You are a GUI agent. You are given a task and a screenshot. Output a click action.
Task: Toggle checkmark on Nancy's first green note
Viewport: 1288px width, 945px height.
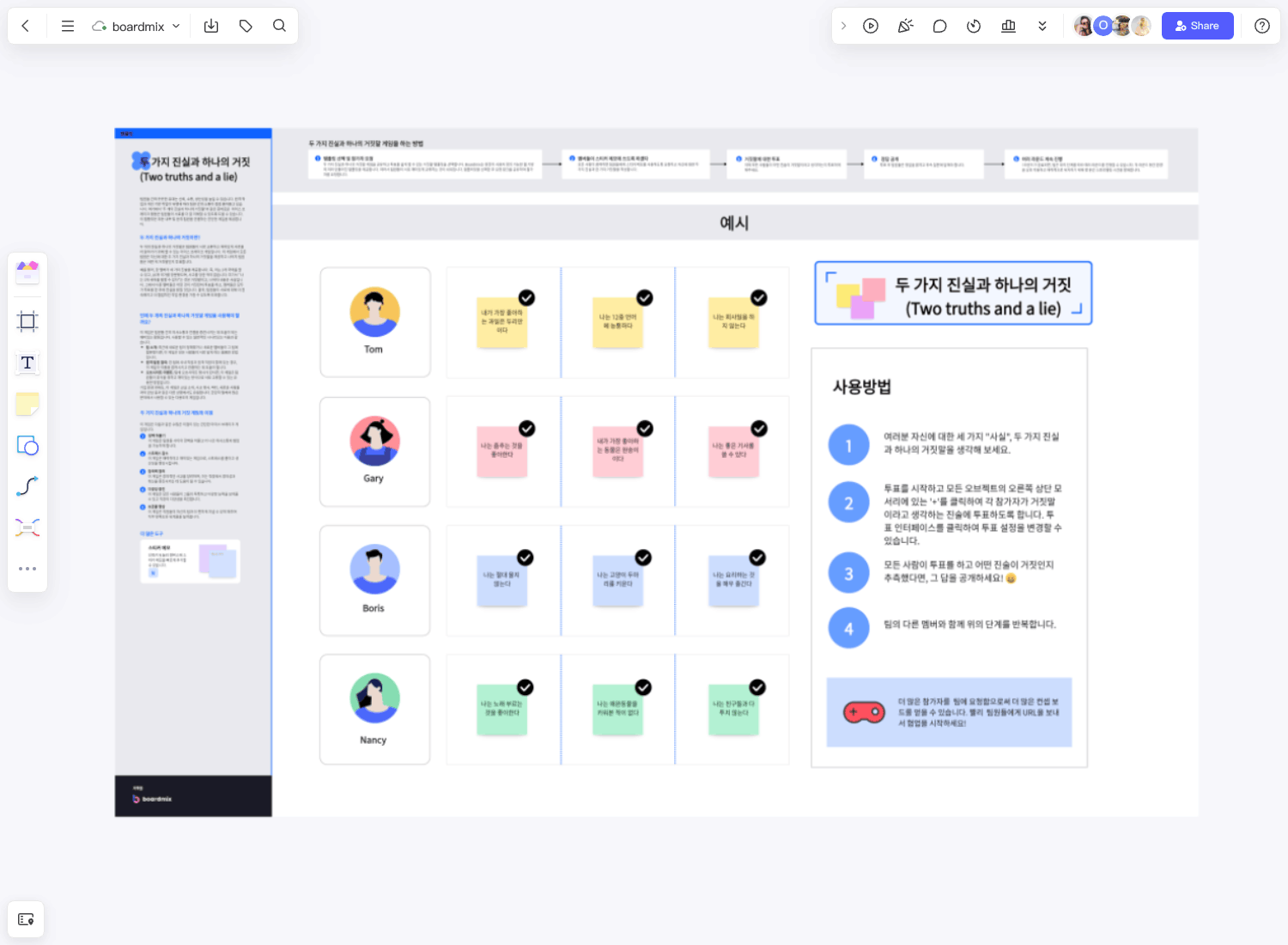(x=525, y=687)
